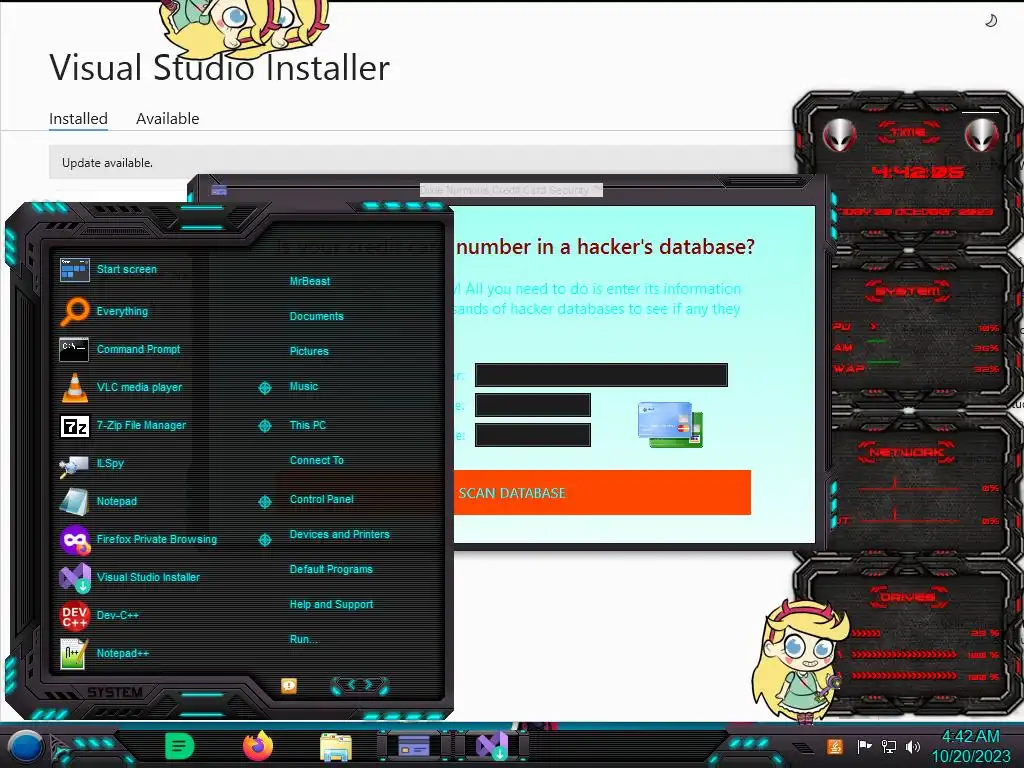Open 7-Zip File Manager icon
1024x768 pixels.
pyautogui.click(x=74, y=426)
